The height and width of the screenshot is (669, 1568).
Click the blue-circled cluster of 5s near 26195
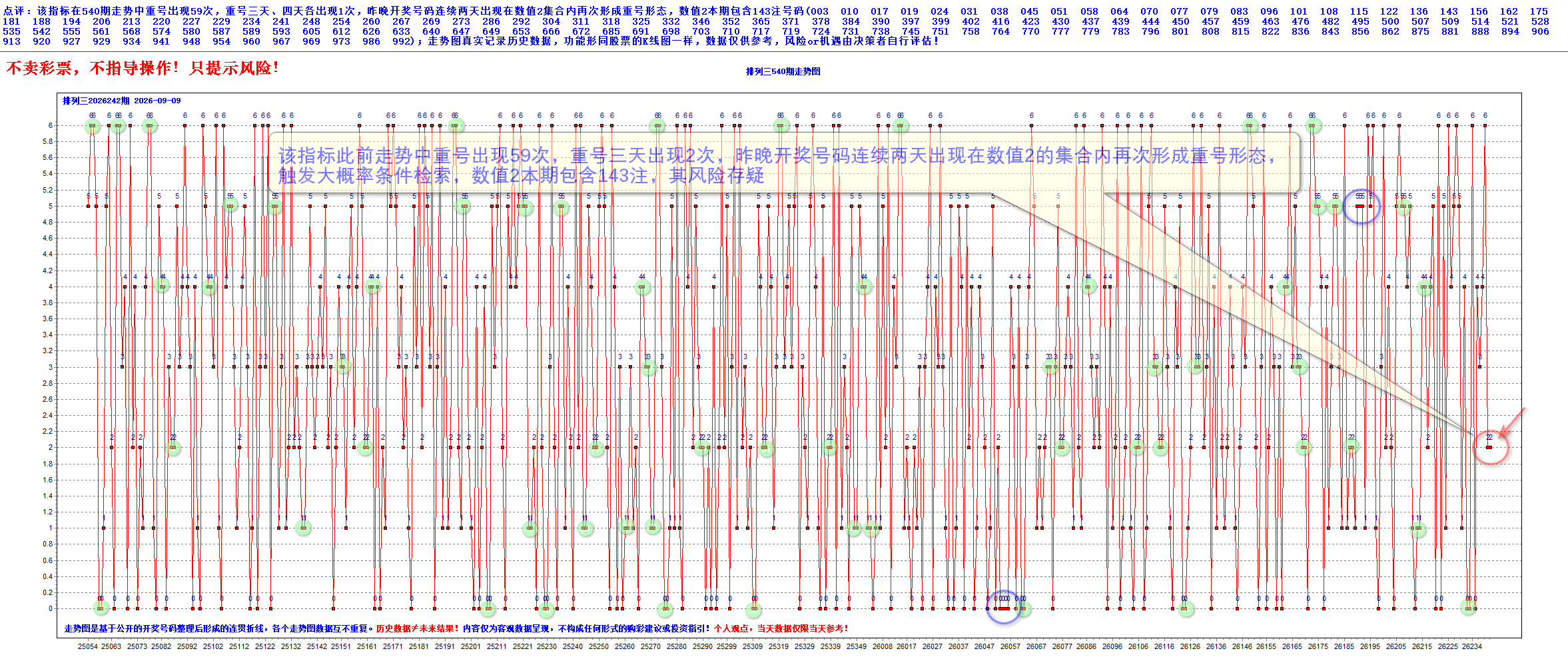[1361, 206]
